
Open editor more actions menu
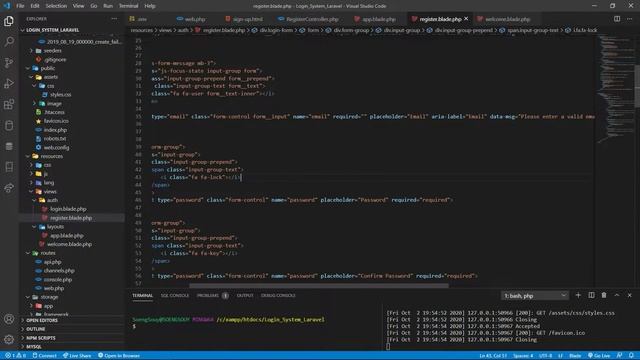click(x=630, y=19)
